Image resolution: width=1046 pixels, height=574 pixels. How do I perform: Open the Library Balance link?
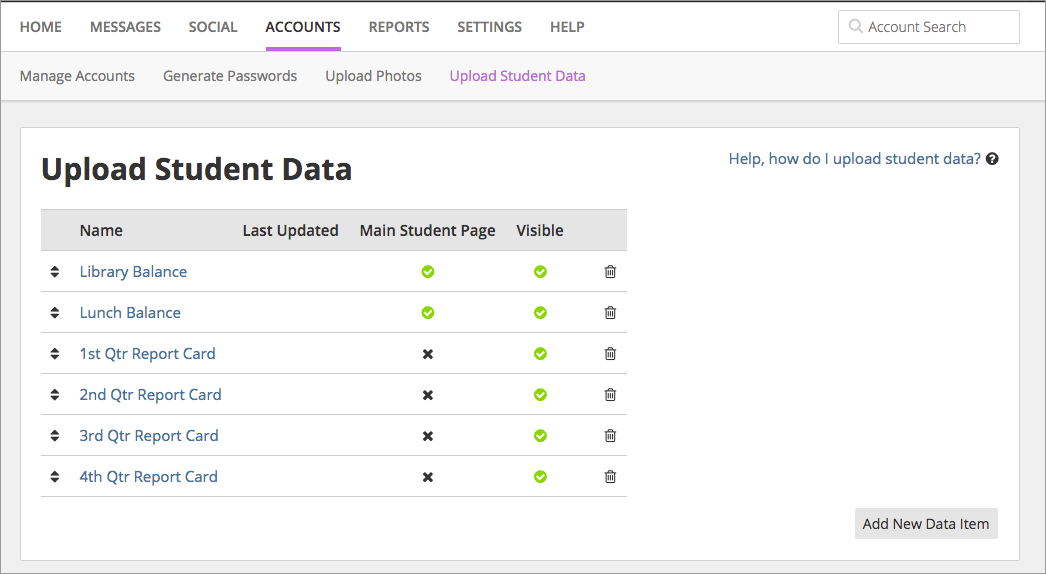[133, 272]
